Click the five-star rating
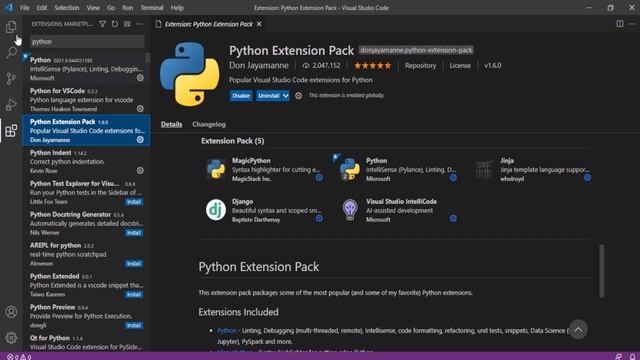Viewport: 640px width, 360px height. [372, 65]
